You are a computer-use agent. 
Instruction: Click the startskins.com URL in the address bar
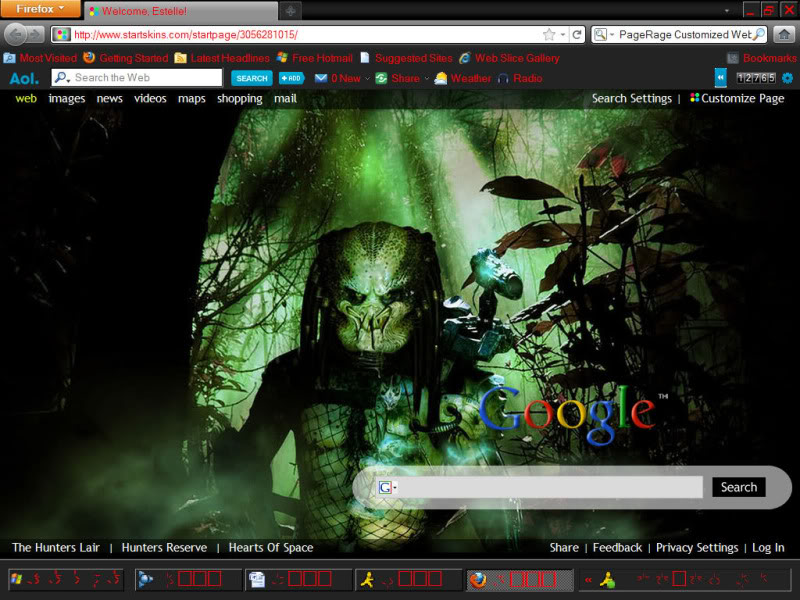pos(186,35)
